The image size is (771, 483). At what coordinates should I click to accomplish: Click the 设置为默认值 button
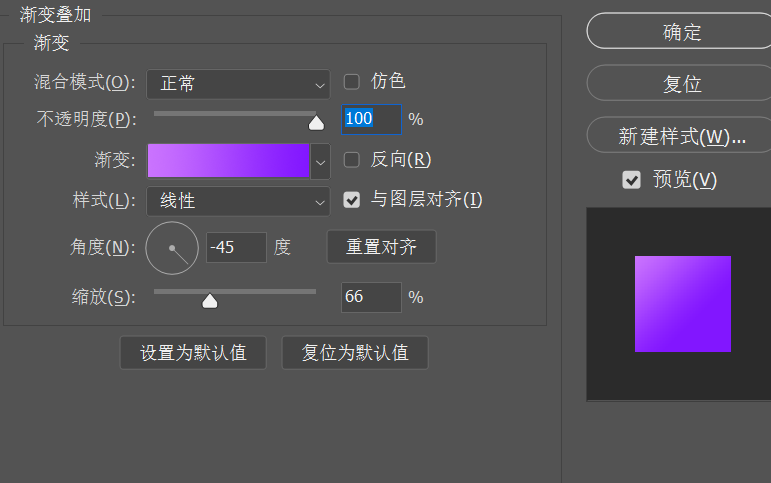(x=193, y=353)
